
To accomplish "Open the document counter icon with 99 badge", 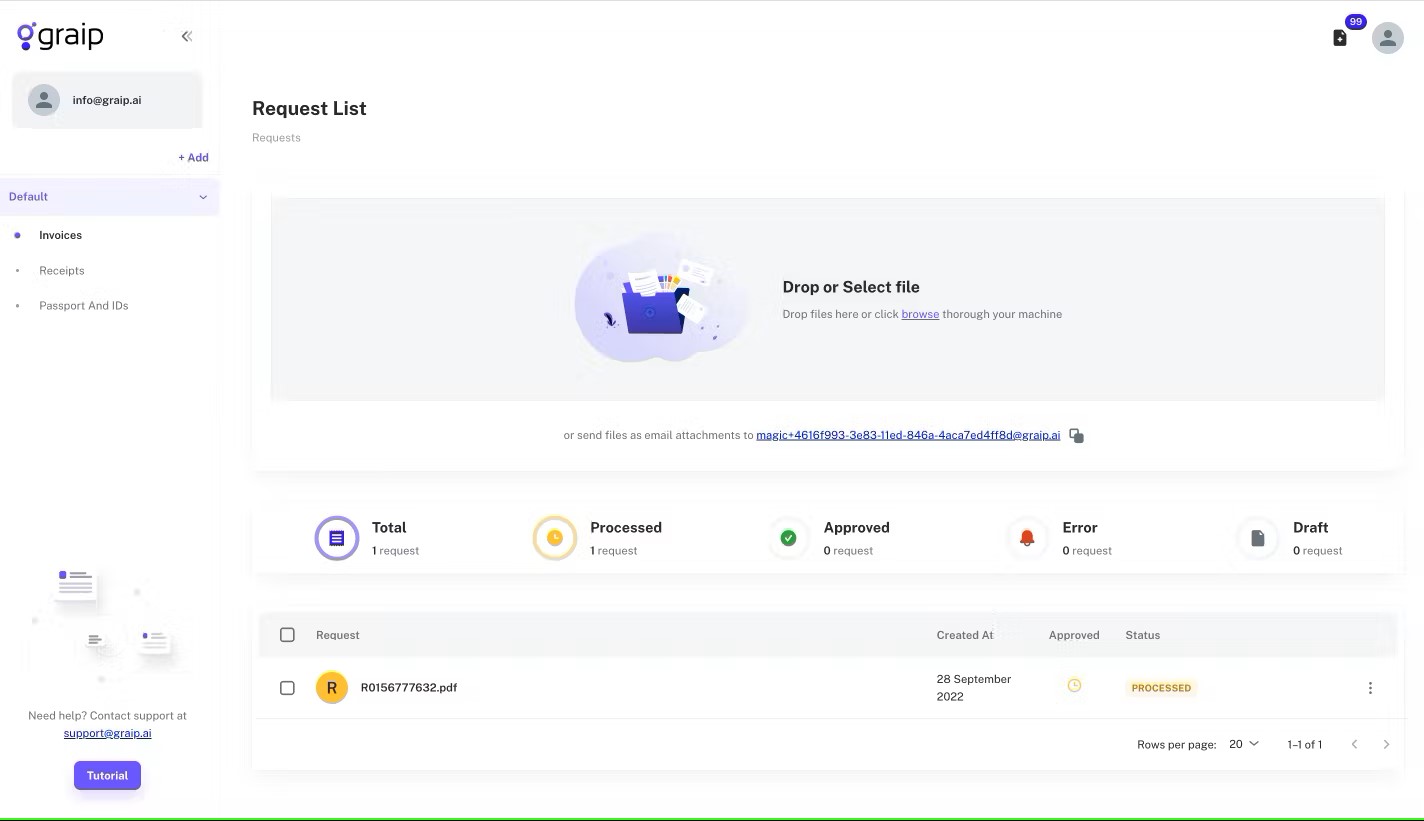I will coord(1340,38).
